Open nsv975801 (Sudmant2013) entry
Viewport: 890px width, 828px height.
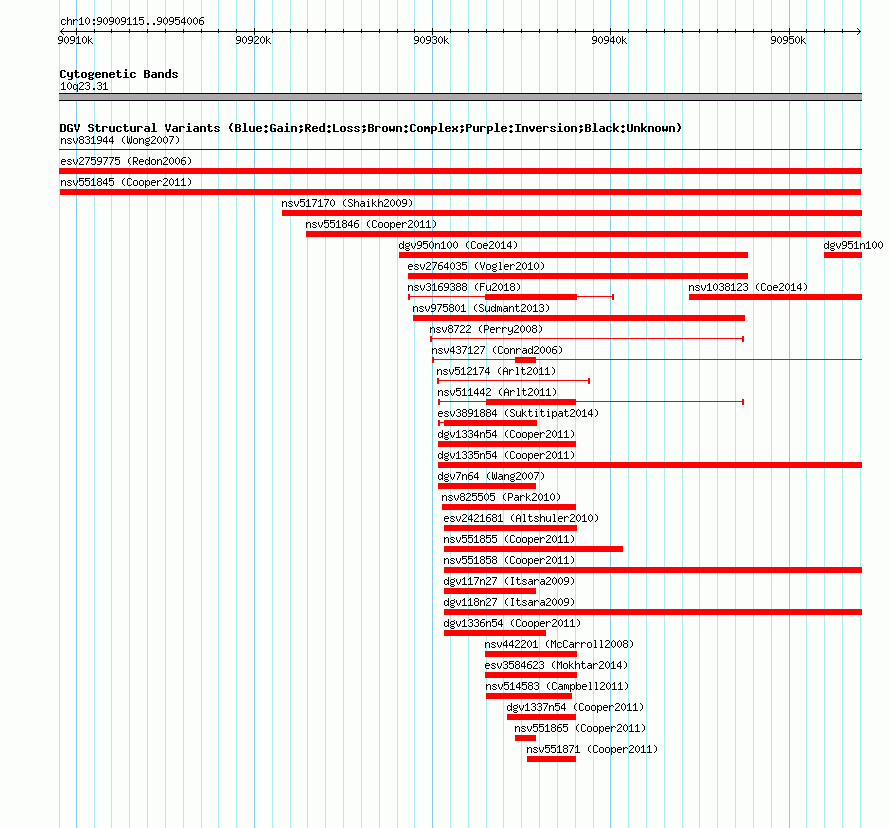point(481,308)
